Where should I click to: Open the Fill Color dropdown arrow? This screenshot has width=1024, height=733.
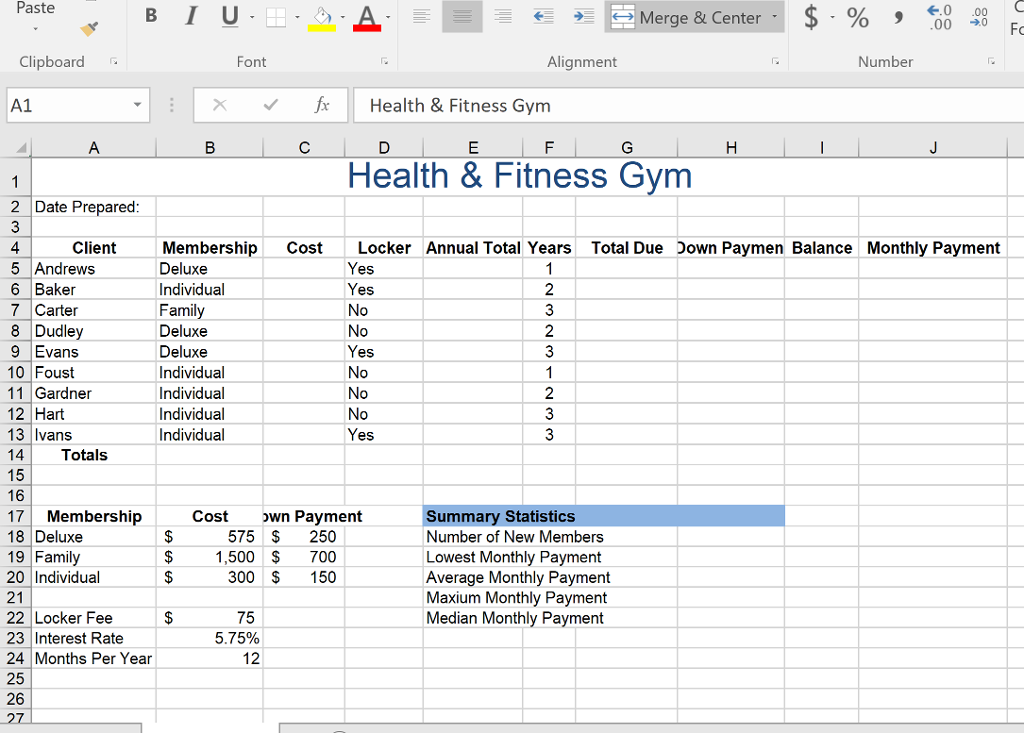(342, 17)
